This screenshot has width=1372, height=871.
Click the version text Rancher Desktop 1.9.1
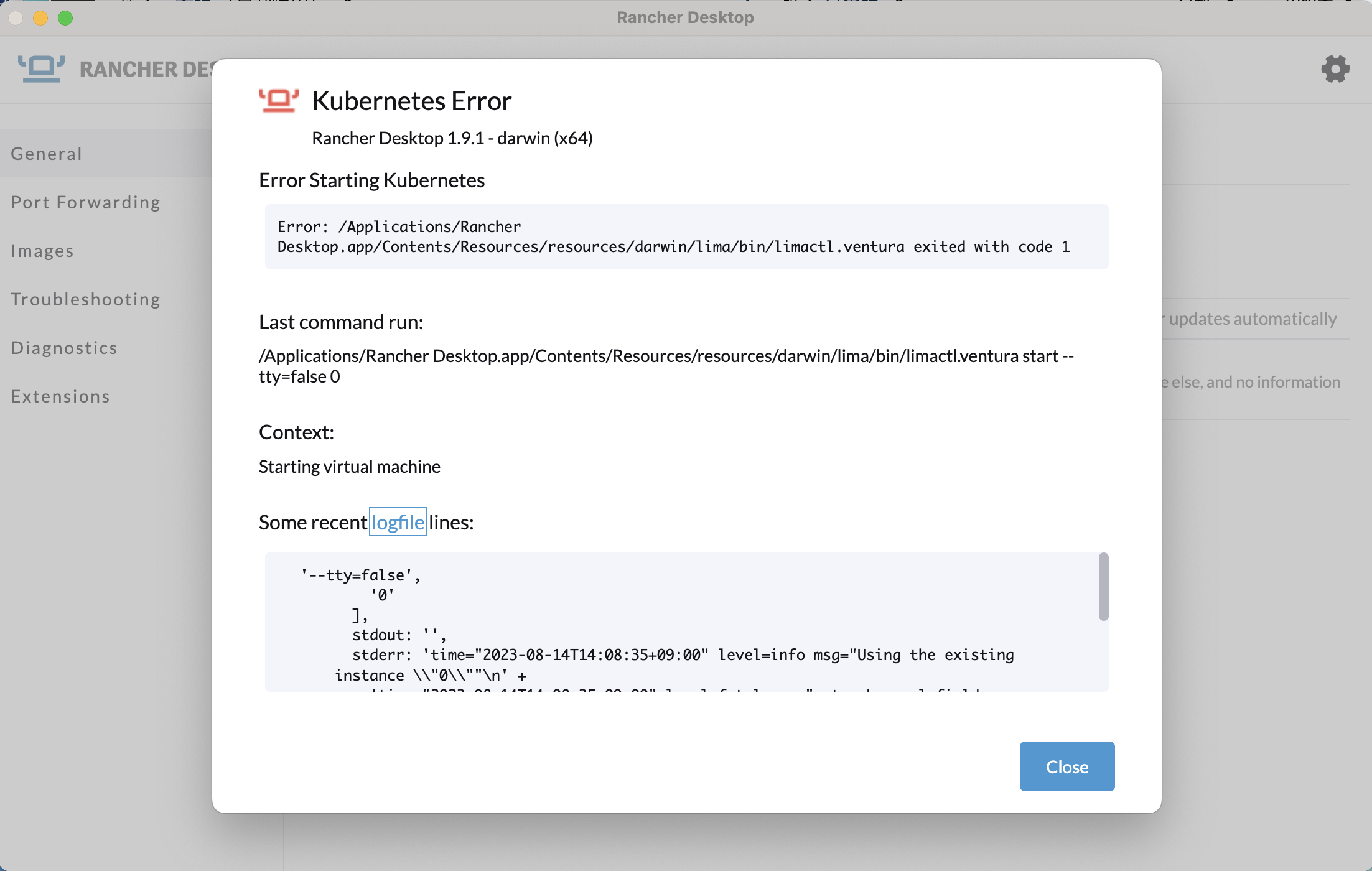tap(452, 138)
